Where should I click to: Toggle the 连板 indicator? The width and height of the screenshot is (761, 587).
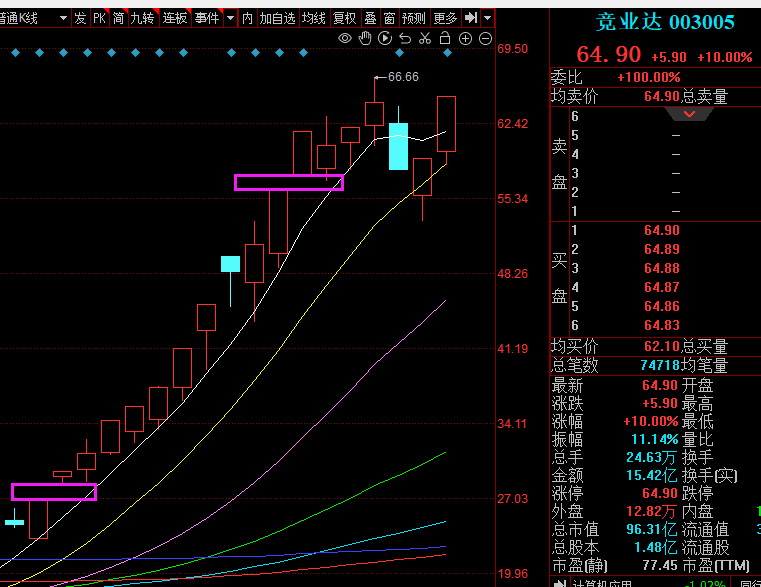(x=175, y=18)
